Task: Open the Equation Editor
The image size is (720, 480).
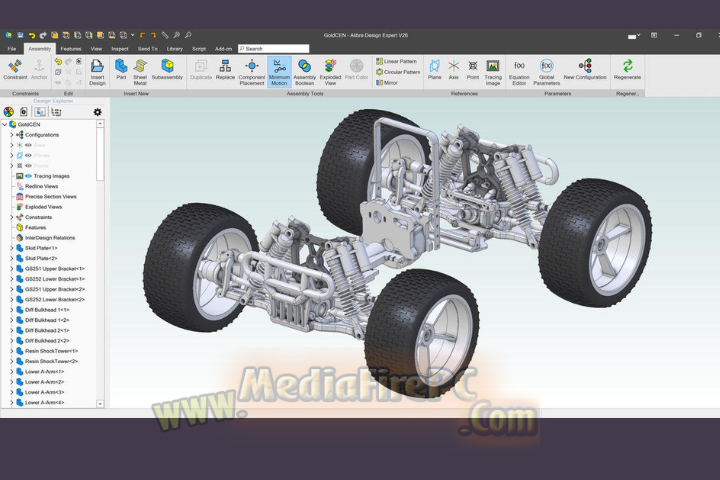Action: click(519, 72)
